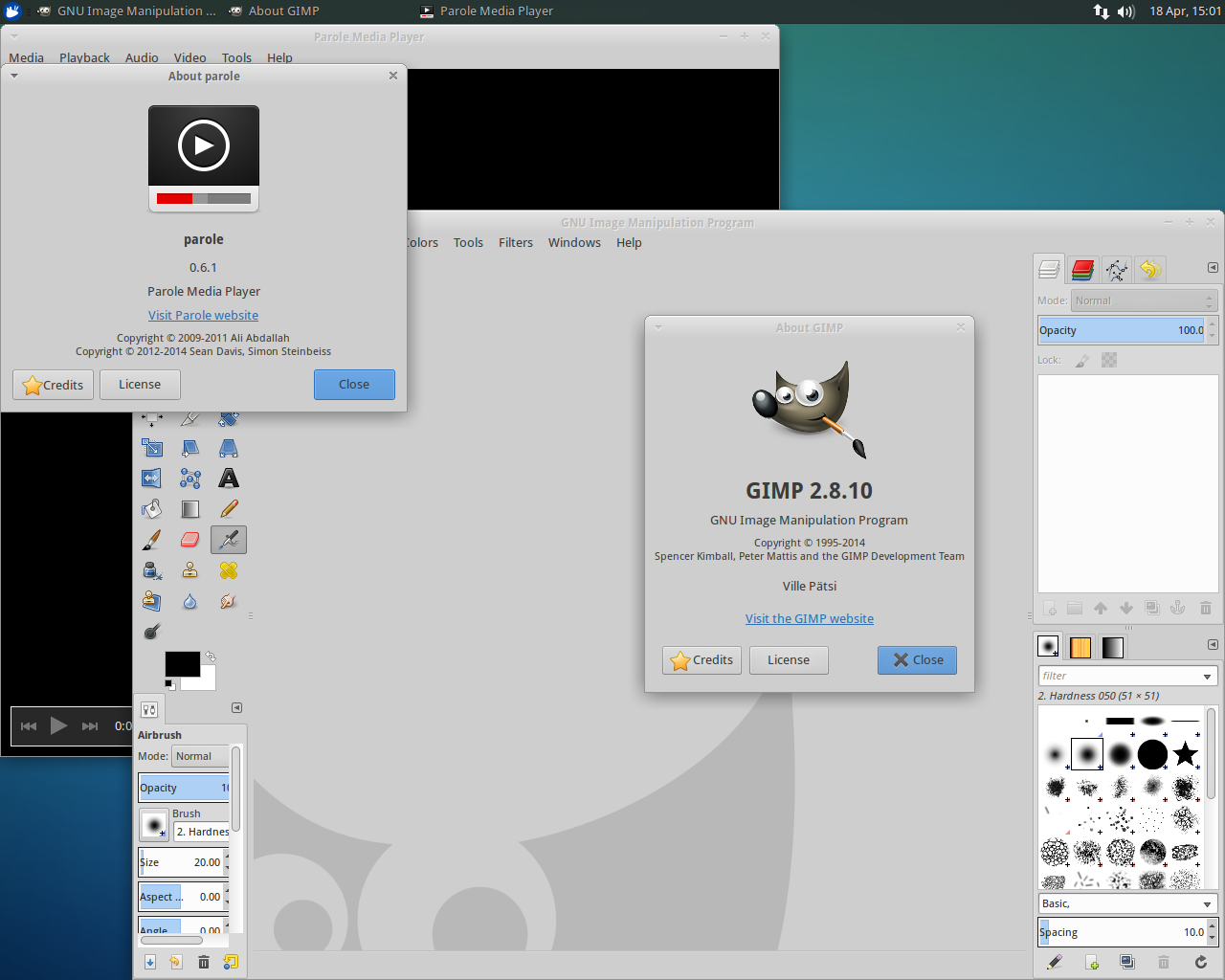The height and width of the screenshot is (980, 1225).
Task: Select the Heal tool
Action: (229, 570)
